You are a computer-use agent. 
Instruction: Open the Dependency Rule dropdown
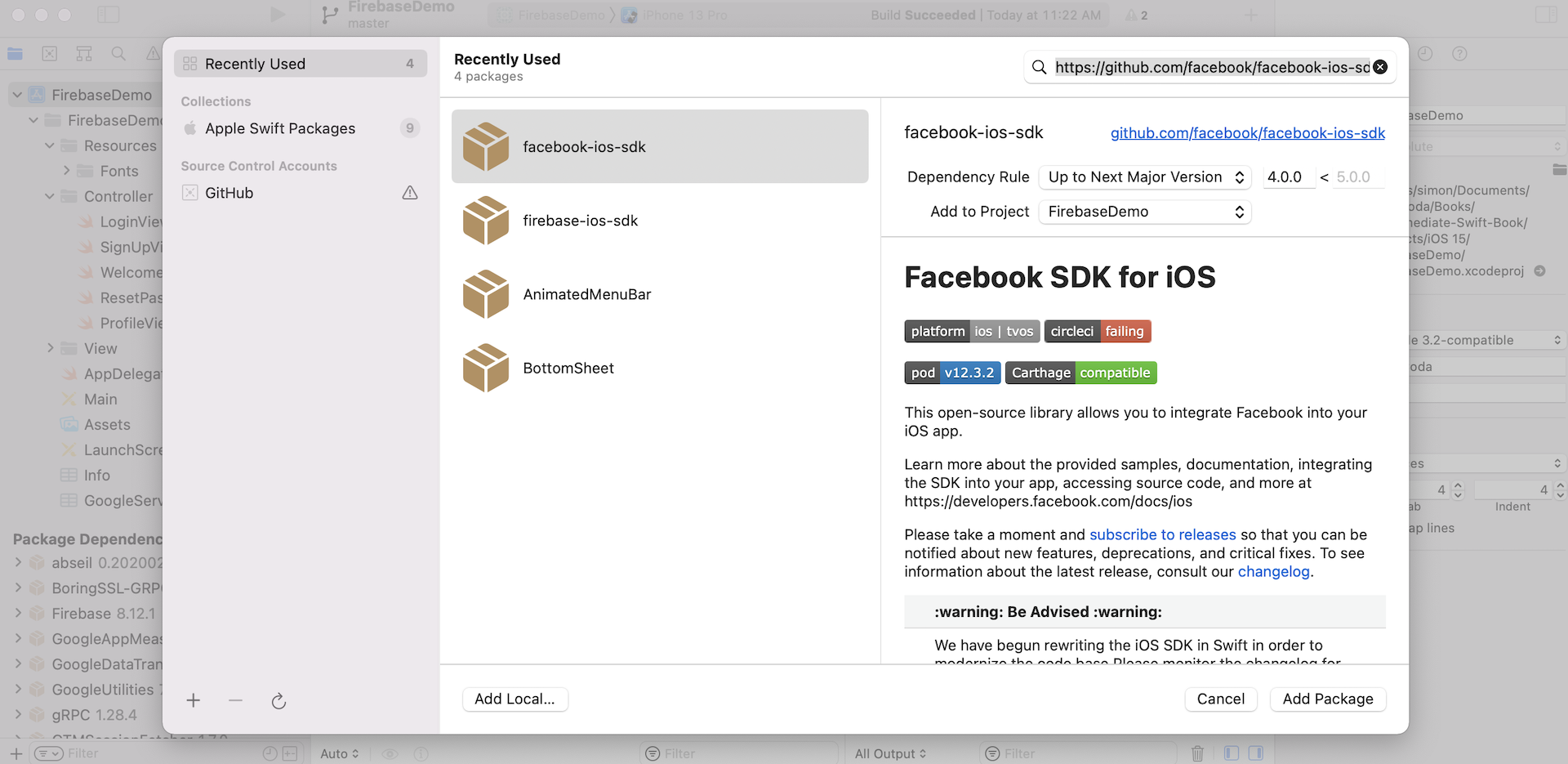coord(1144,177)
